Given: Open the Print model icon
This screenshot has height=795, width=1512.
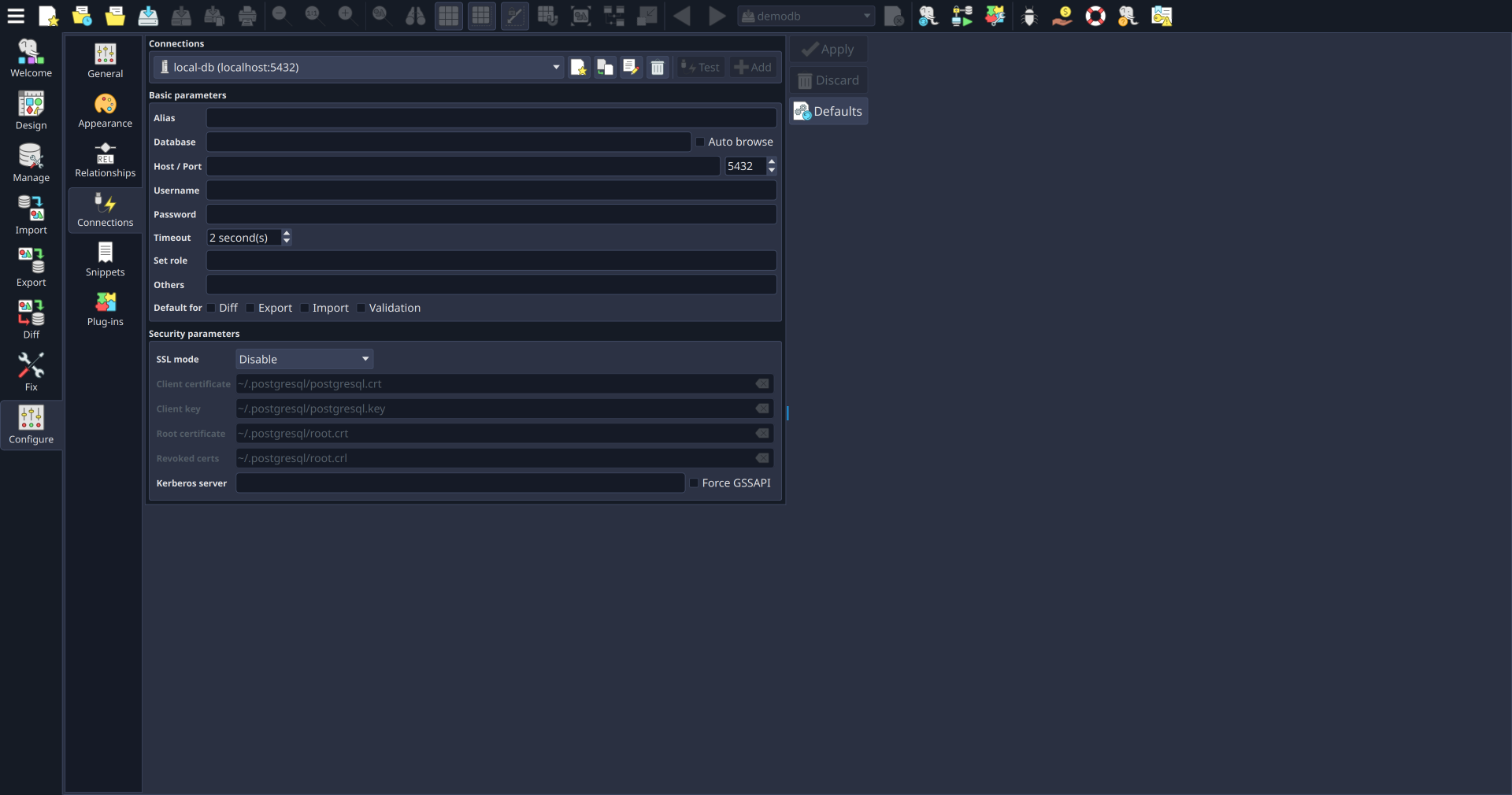Looking at the screenshot, I should point(246,16).
